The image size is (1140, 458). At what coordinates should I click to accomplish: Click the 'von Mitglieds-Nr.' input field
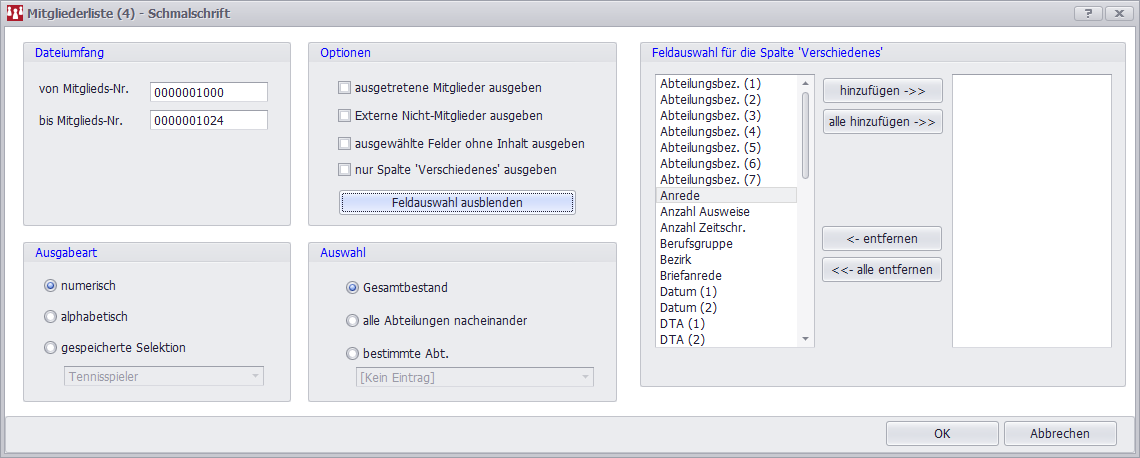point(209,92)
